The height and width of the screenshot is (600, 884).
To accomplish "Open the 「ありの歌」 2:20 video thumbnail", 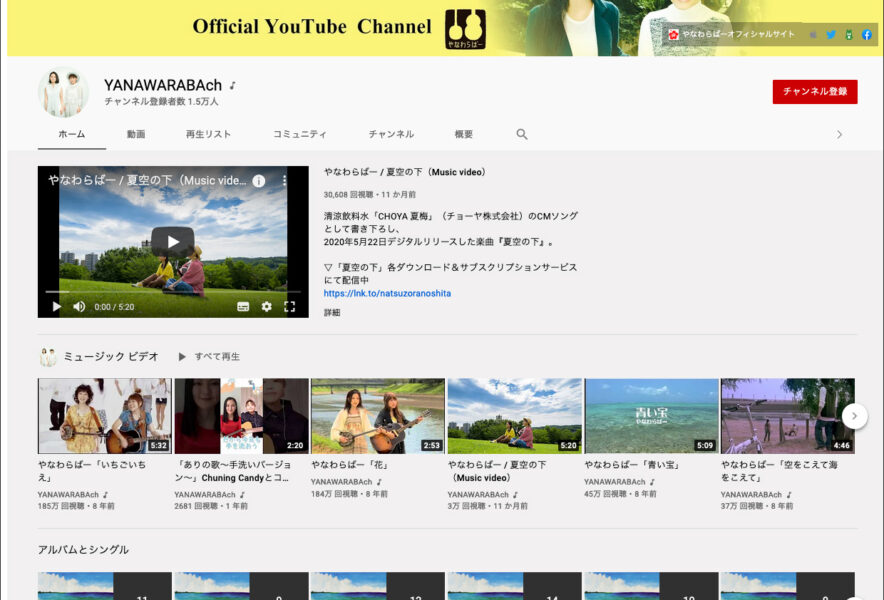I will (x=241, y=416).
